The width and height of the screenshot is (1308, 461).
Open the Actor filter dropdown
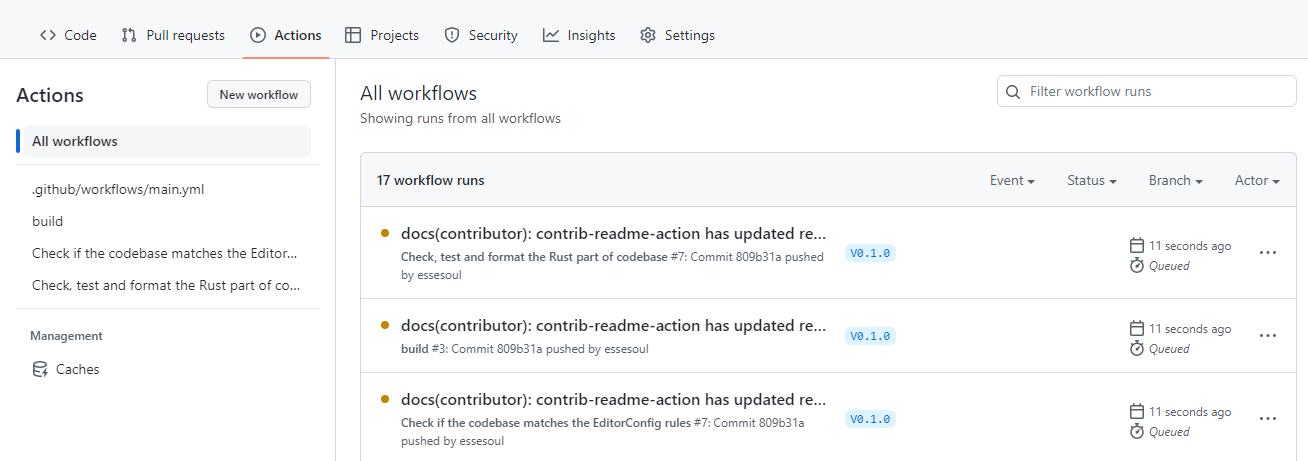coord(1257,181)
